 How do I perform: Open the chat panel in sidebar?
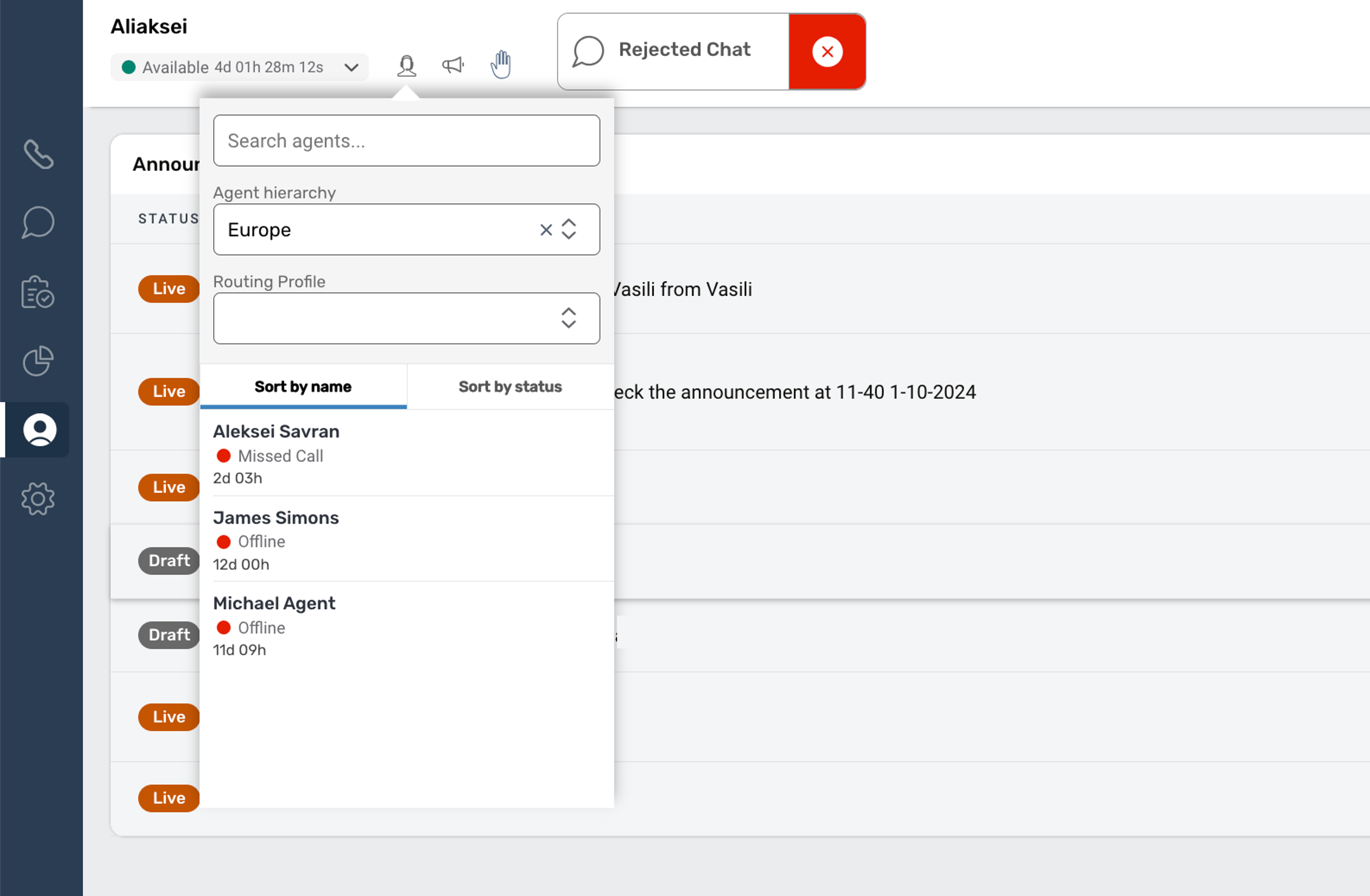pyautogui.click(x=38, y=223)
